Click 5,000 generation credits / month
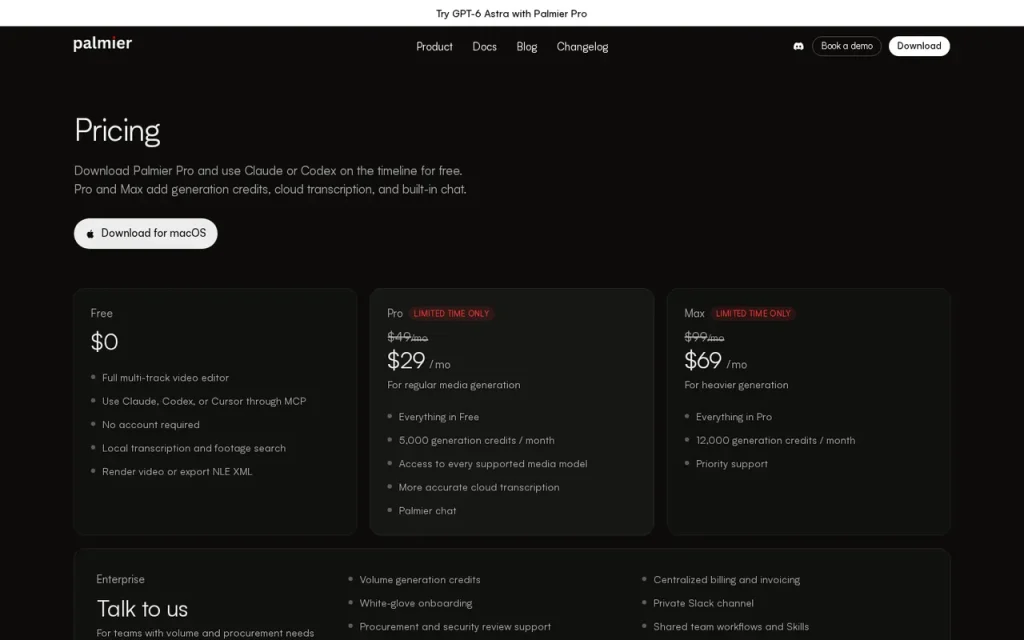 pos(476,440)
